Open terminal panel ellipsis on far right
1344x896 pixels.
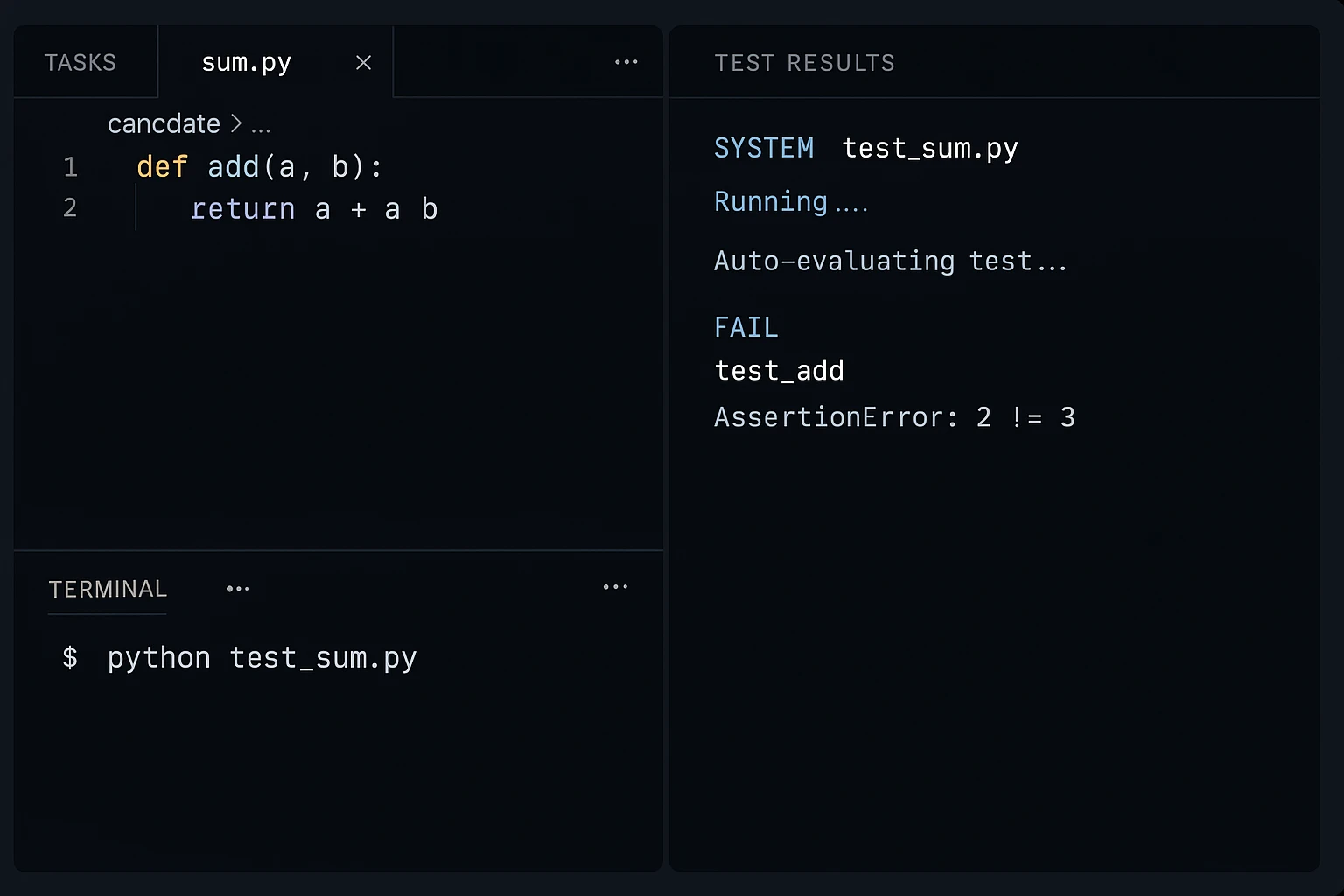coord(615,587)
